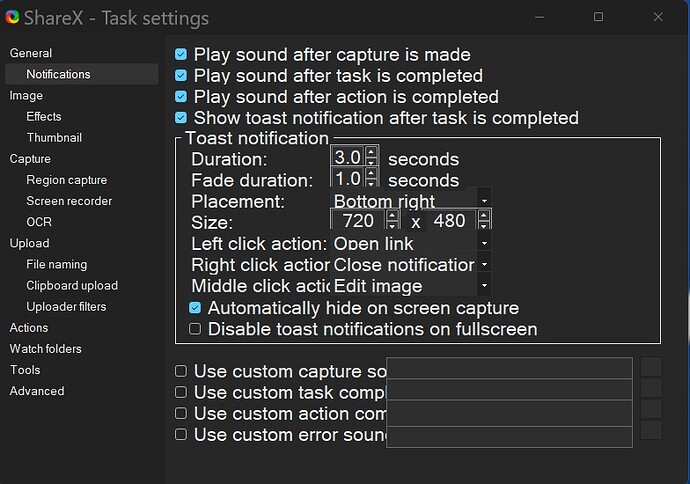Enable Use custom action completed sound checkbox
This screenshot has width=690, height=484.
[x=181, y=413]
